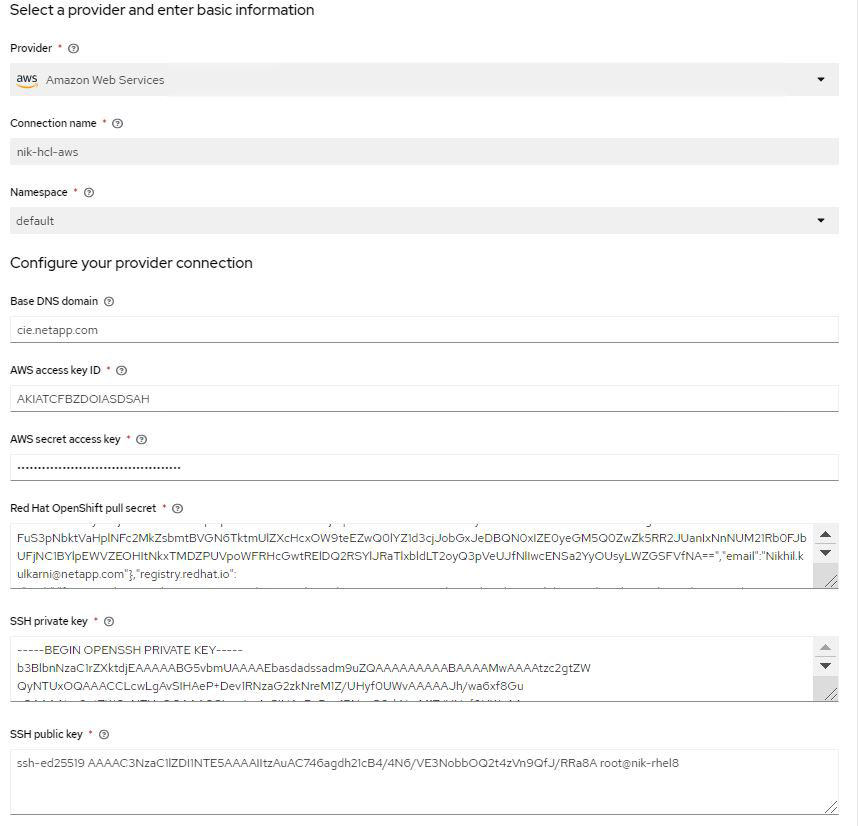The image size is (858, 826).
Task: Show Red Hat OpenShift pull secret help
Action: pos(178,509)
